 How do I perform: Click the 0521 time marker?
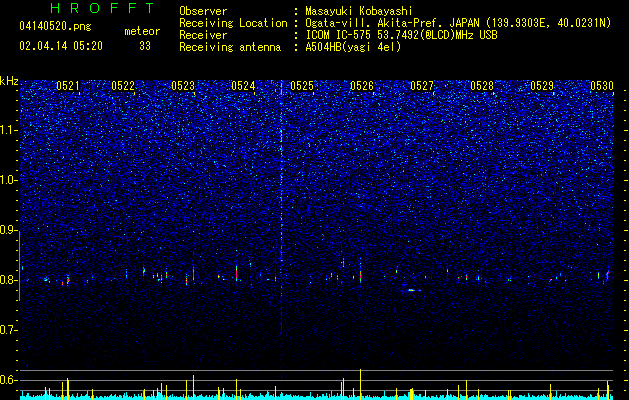(68, 86)
